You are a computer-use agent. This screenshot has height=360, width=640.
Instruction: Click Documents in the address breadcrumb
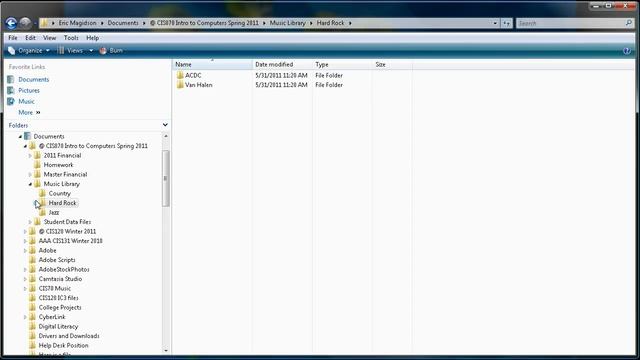tap(123, 23)
